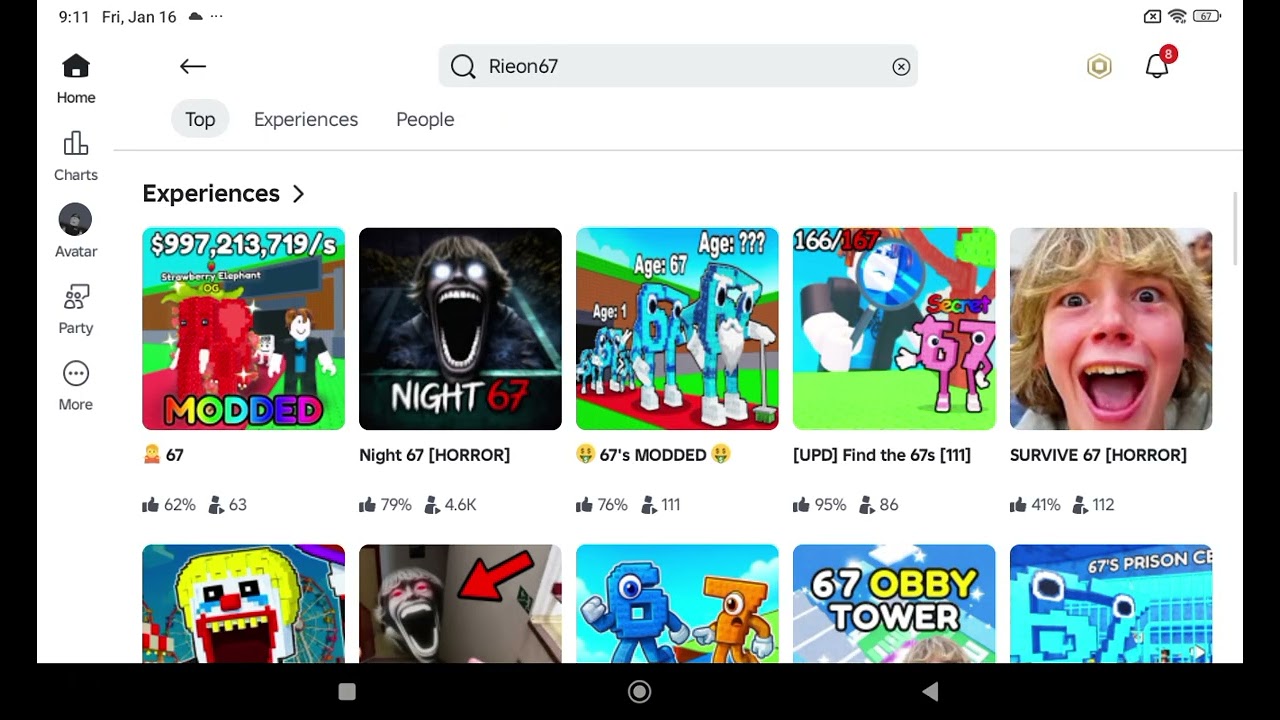The width and height of the screenshot is (1280, 720).
Task: Click the 76% like rating
Action: click(x=603, y=505)
